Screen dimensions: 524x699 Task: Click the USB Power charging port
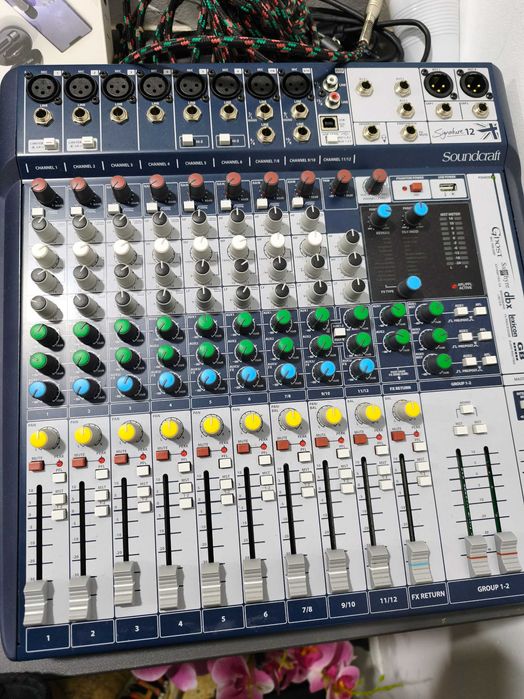[x=446, y=188]
